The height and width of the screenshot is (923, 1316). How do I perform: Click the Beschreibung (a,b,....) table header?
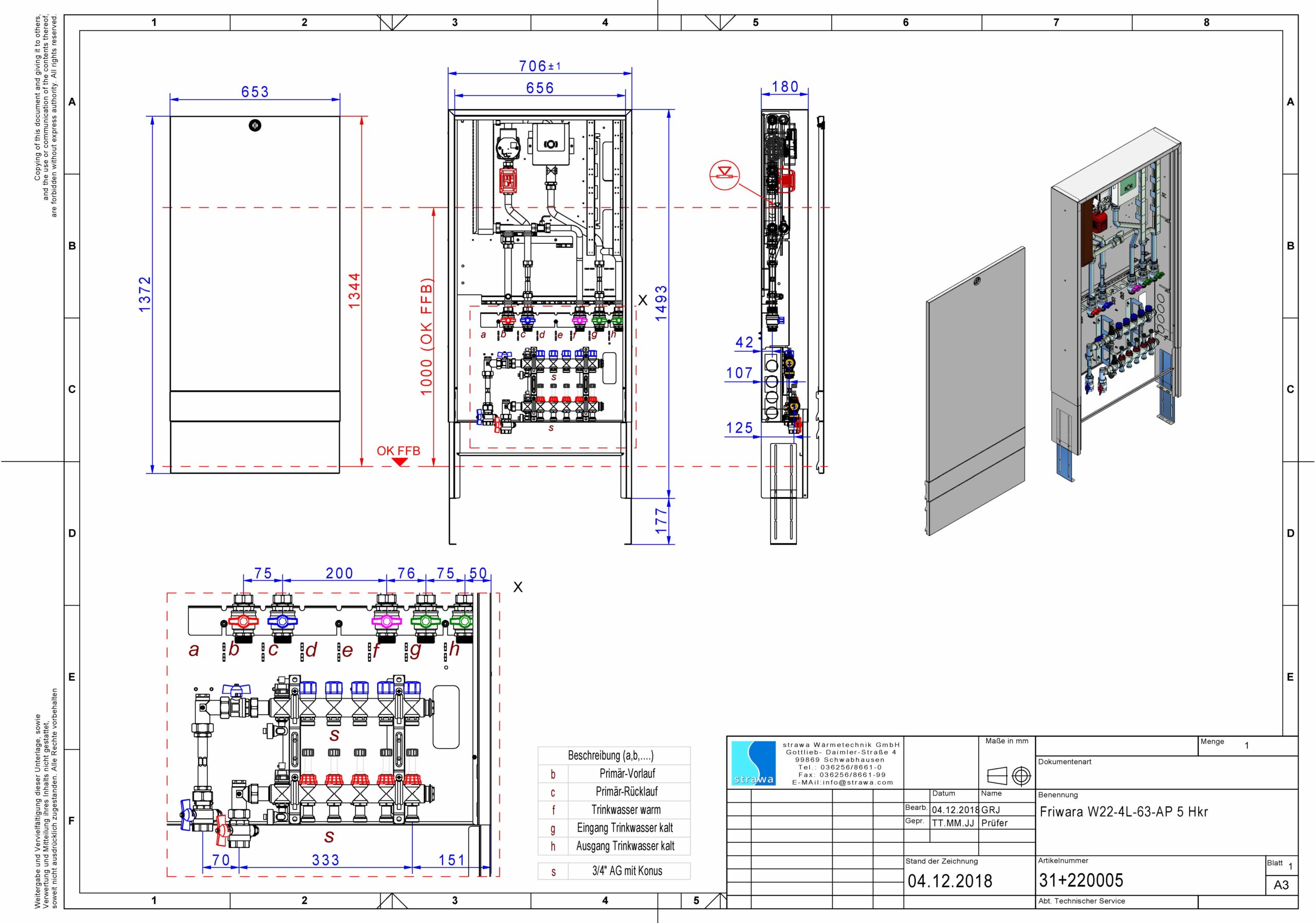[x=614, y=755]
